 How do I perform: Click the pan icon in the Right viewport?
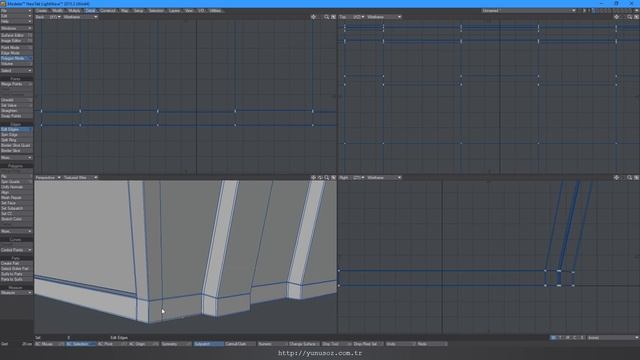(x=617, y=178)
